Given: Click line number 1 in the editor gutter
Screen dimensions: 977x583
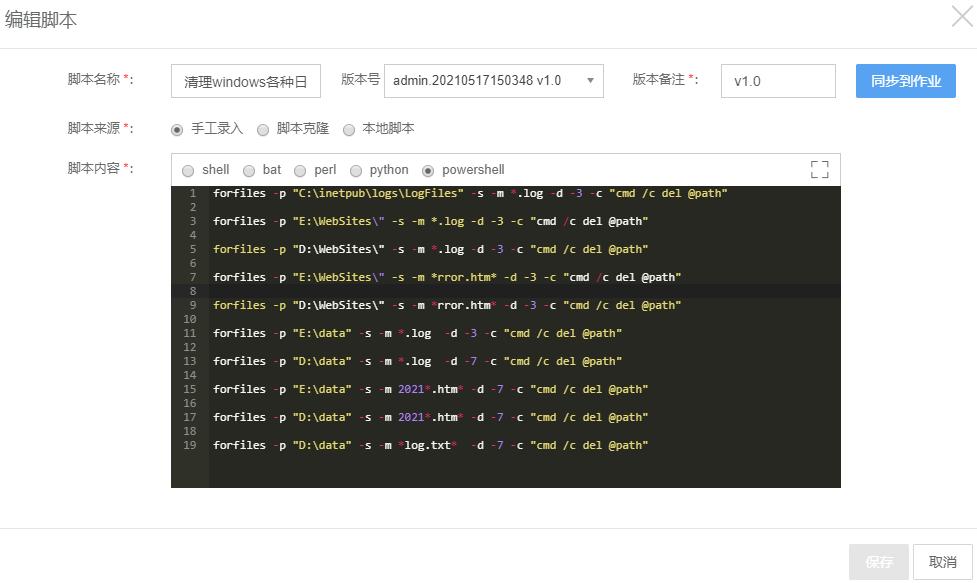Looking at the screenshot, I should (x=189, y=193).
